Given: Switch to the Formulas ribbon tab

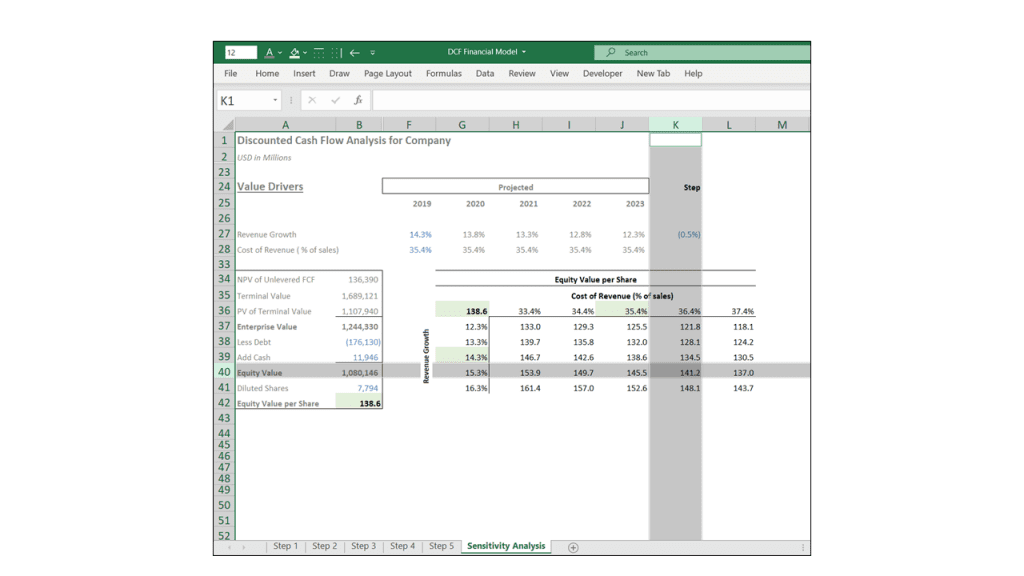Looking at the screenshot, I should coord(443,73).
